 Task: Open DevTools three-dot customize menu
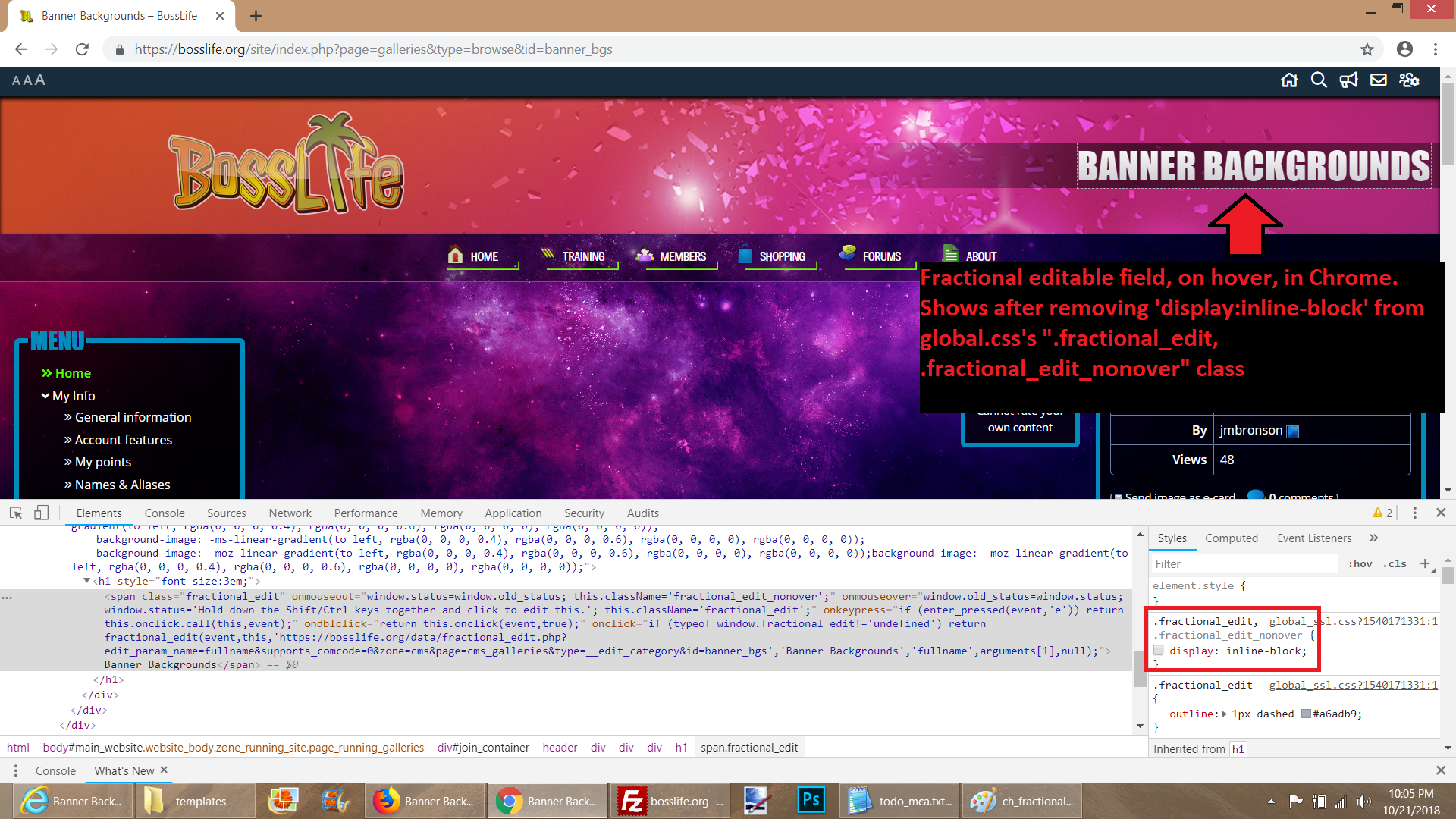[x=1414, y=513]
